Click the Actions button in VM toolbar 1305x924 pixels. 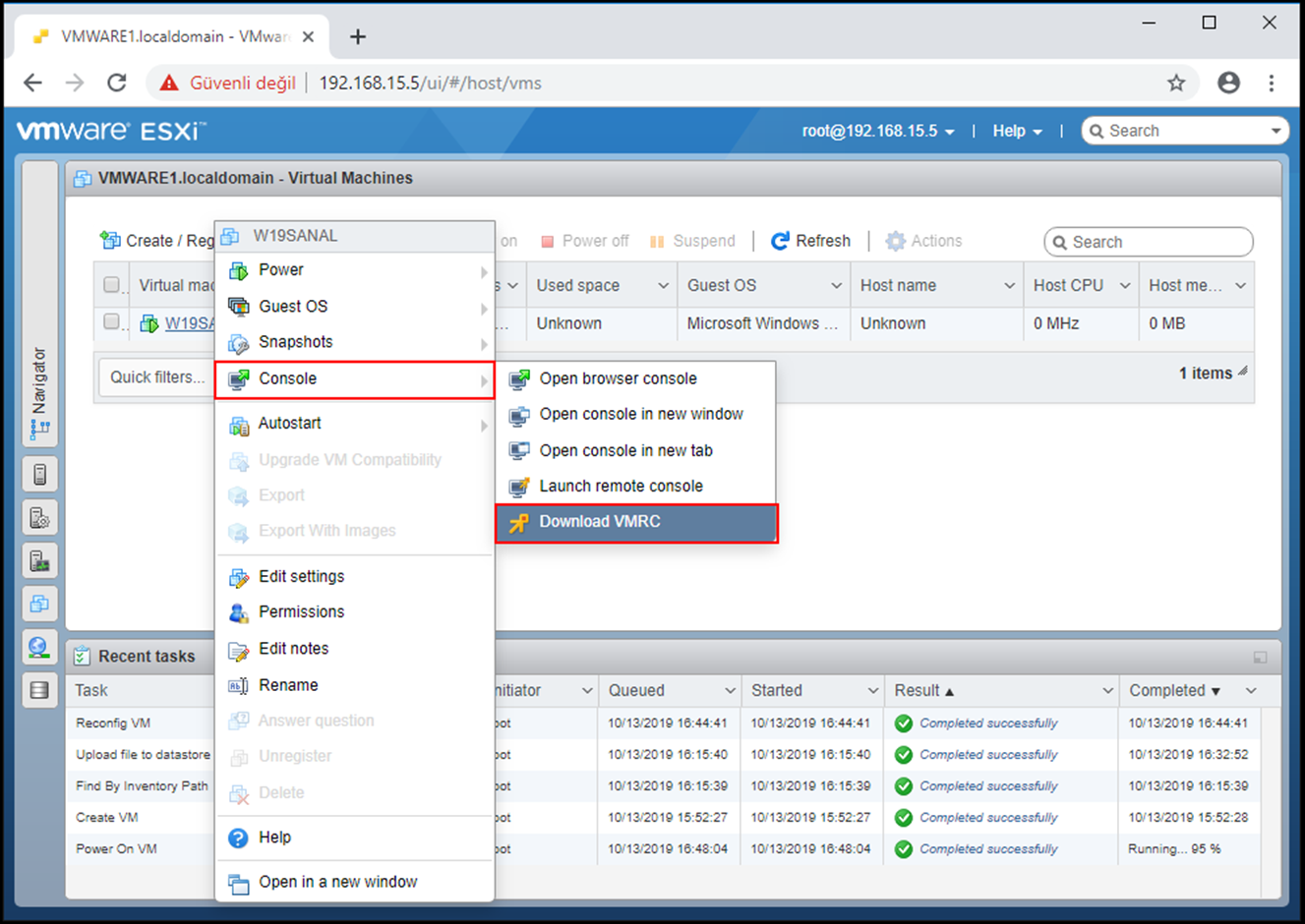[x=923, y=241]
